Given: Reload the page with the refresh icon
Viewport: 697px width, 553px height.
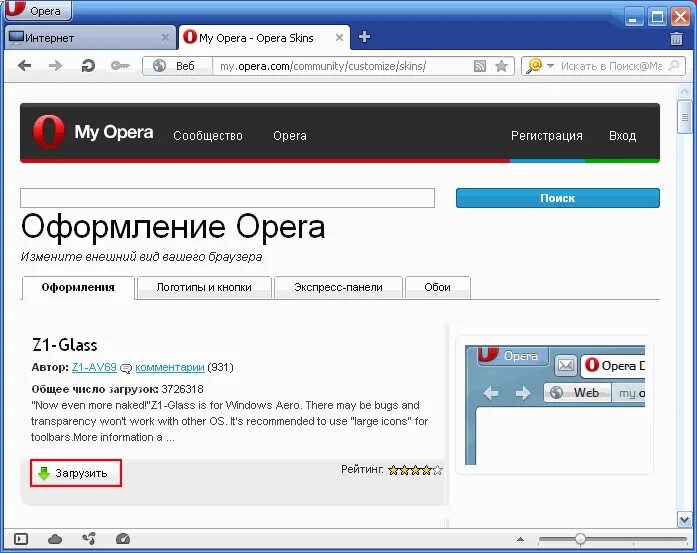Looking at the screenshot, I should coord(88,66).
